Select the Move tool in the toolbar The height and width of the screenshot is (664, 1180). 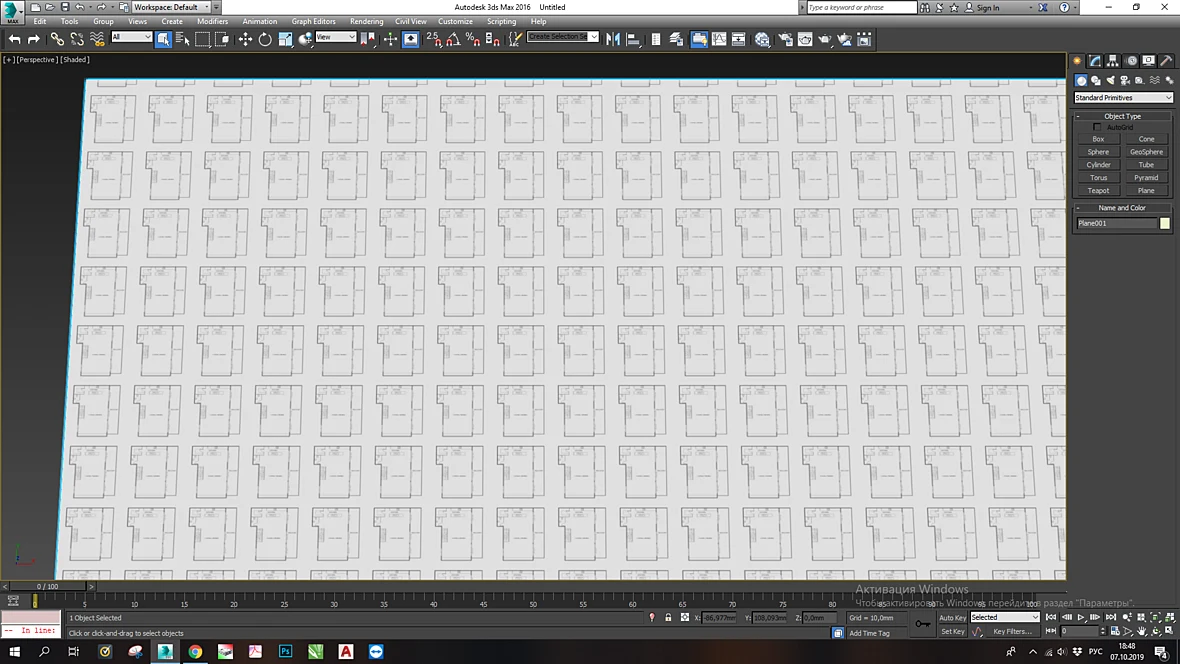245,39
